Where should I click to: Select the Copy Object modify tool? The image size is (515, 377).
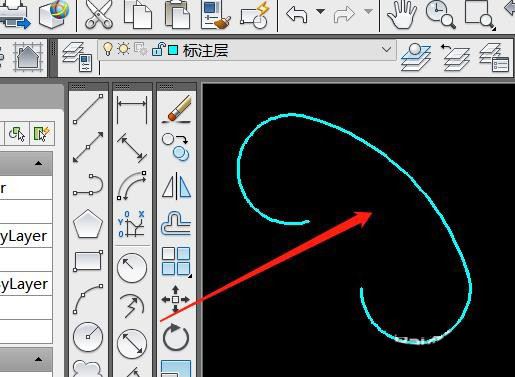(x=176, y=147)
